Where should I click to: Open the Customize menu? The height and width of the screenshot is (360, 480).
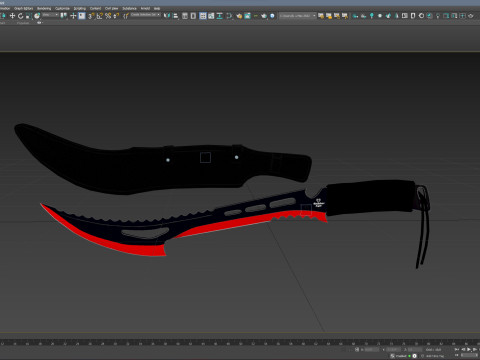point(62,8)
